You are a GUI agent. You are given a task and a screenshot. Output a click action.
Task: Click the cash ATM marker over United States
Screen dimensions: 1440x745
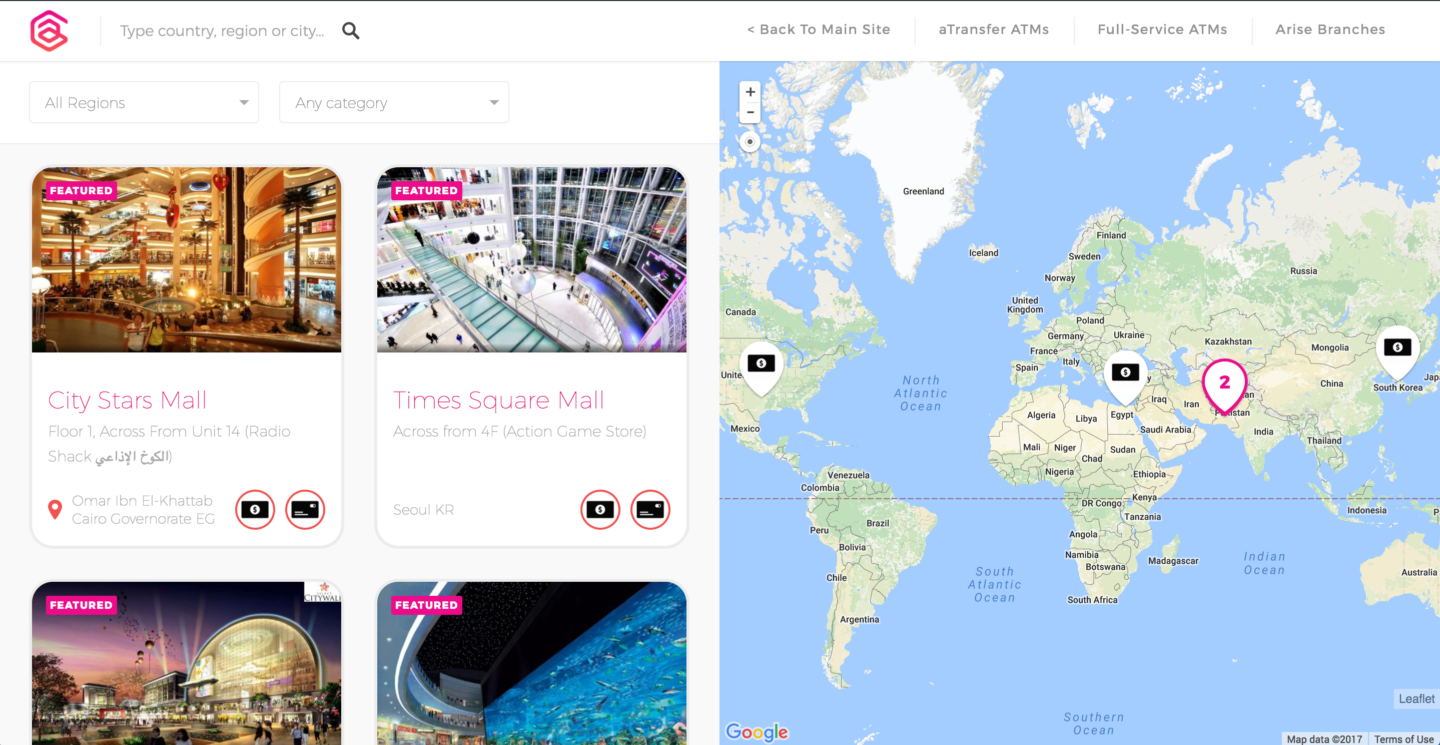(x=762, y=367)
